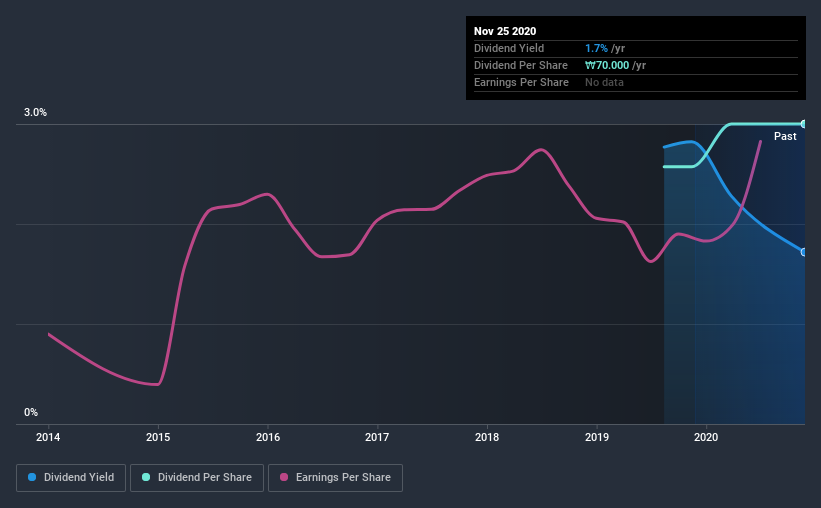Click the 3.0% y-axis label

coord(35,112)
